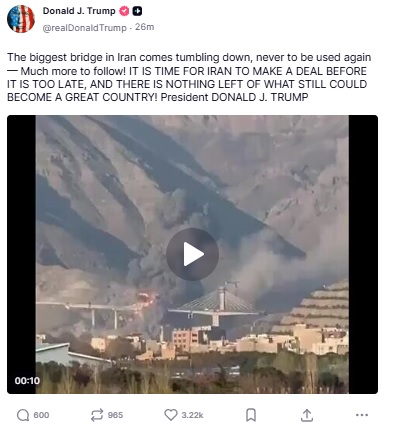Play the video with the center play button

click(x=193, y=254)
